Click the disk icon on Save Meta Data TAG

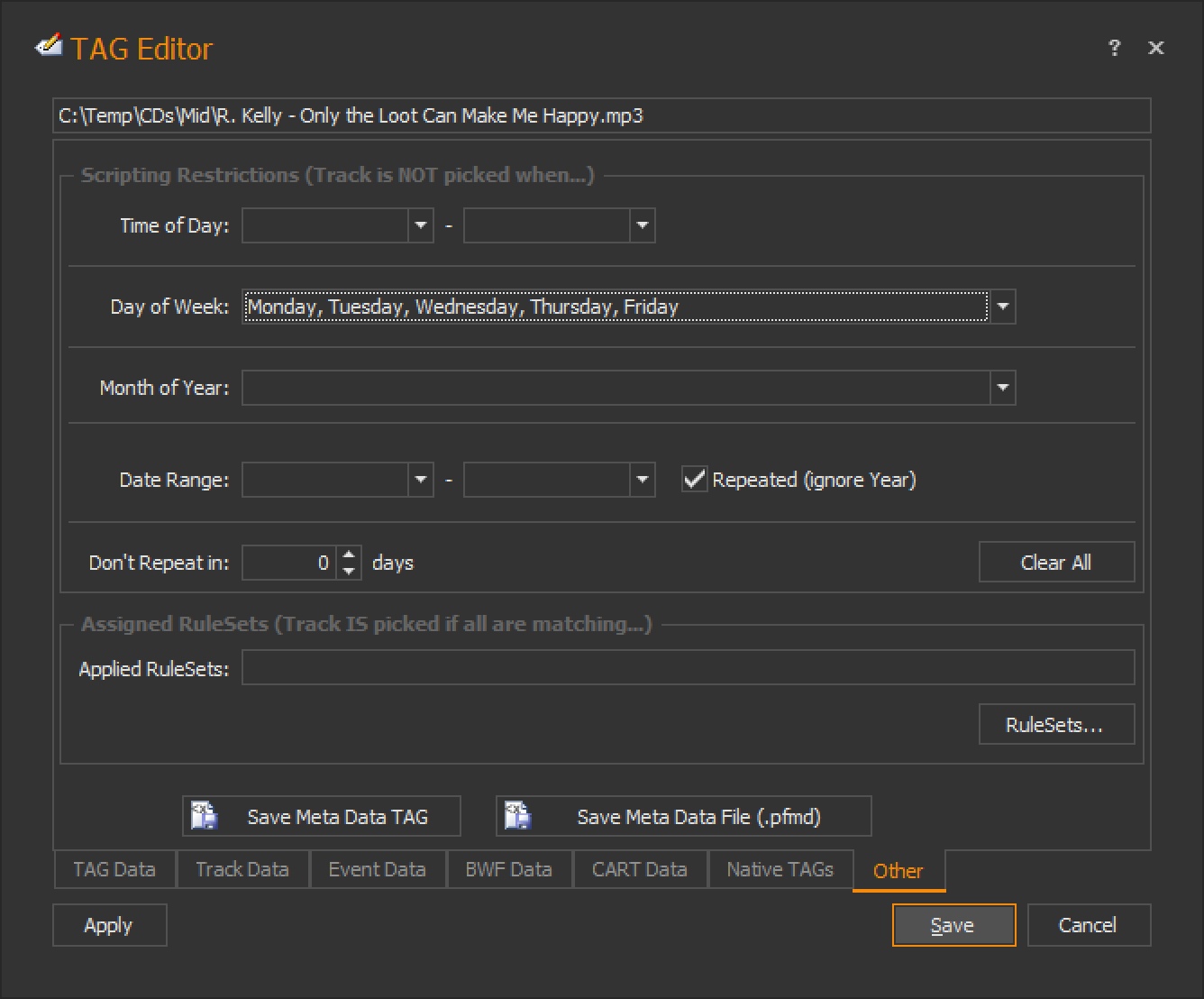205,816
